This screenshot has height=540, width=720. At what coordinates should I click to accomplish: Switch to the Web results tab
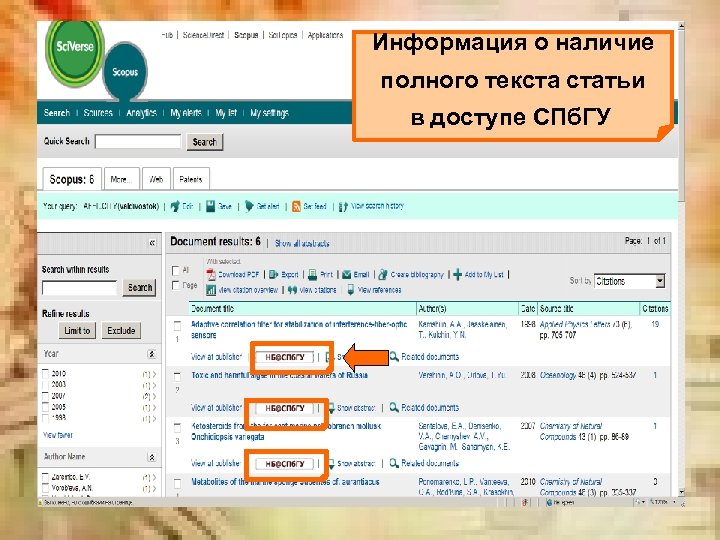pos(156,179)
